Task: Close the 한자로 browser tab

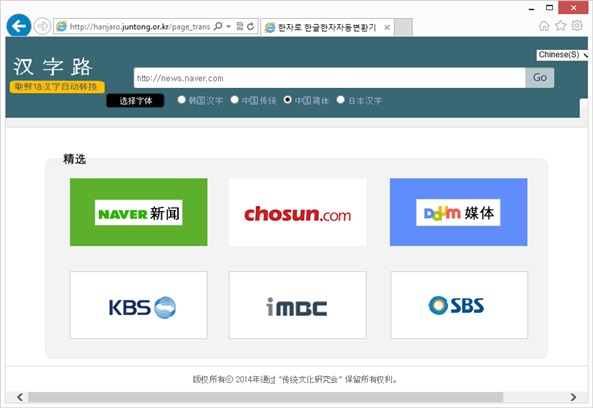Action: click(x=387, y=27)
